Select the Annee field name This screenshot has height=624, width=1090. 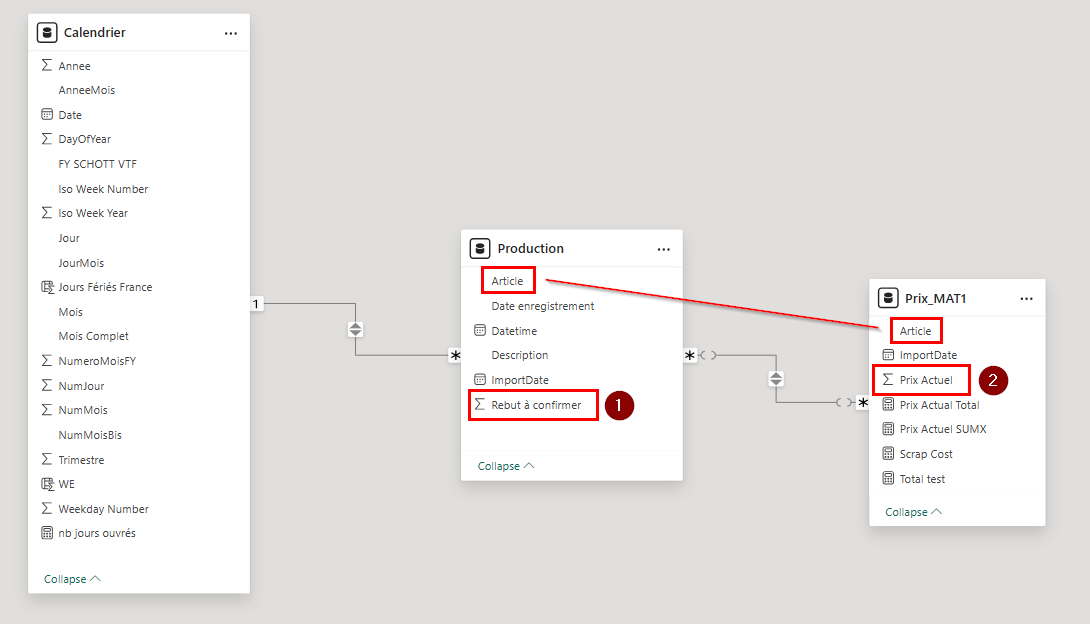tap(74, 66)
